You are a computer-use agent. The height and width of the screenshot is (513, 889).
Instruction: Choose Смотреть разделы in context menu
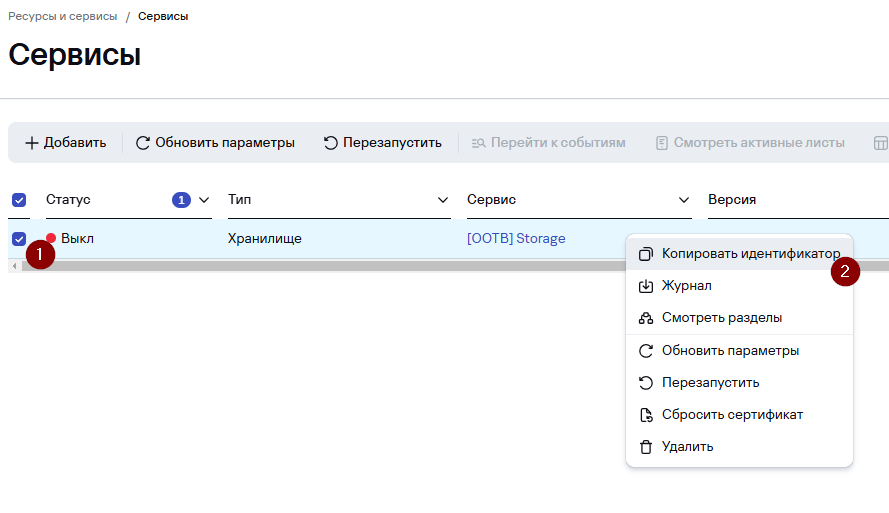pos(739,318)
